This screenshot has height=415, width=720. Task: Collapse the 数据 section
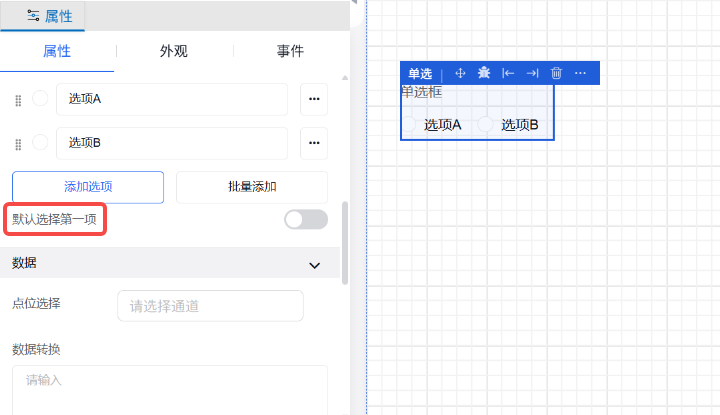[x=315, y=265]
